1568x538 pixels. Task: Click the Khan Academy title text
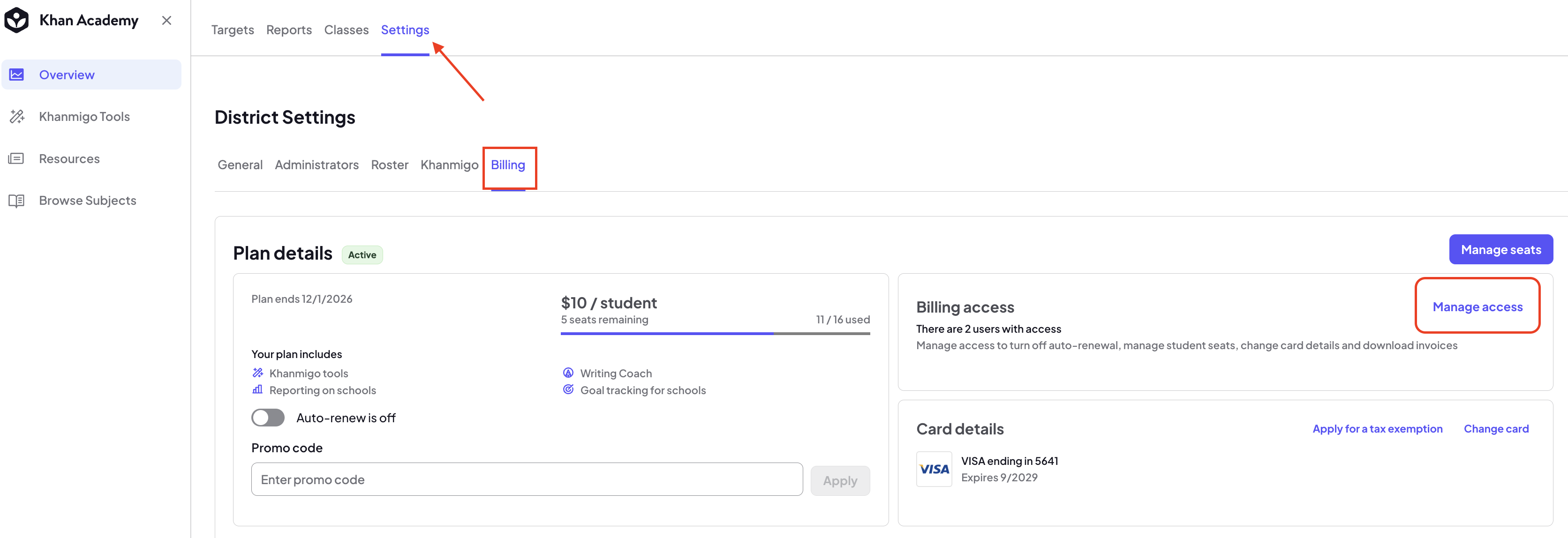(x=89, y=21)
